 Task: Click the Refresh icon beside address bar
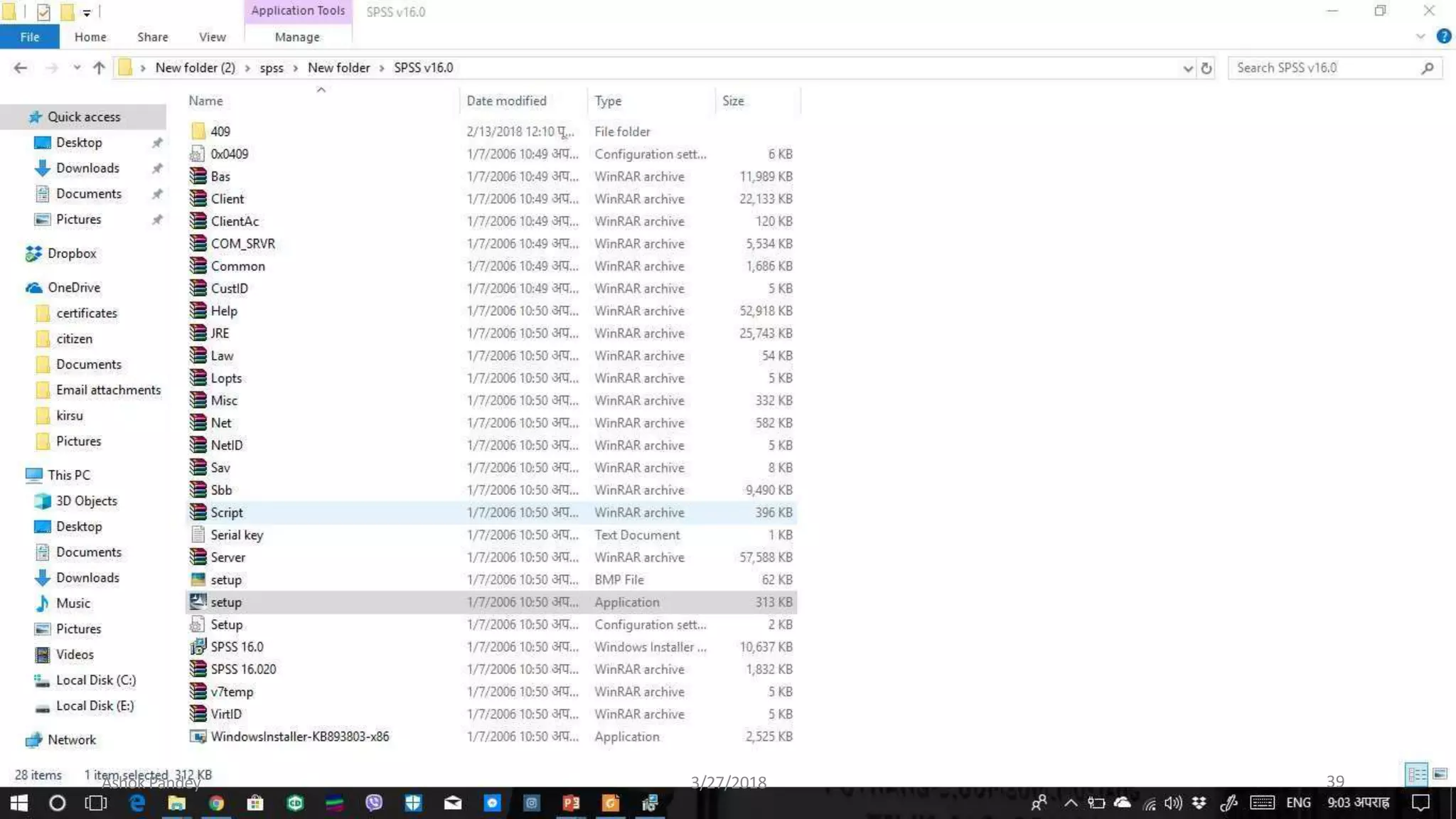coord(1206,68)
